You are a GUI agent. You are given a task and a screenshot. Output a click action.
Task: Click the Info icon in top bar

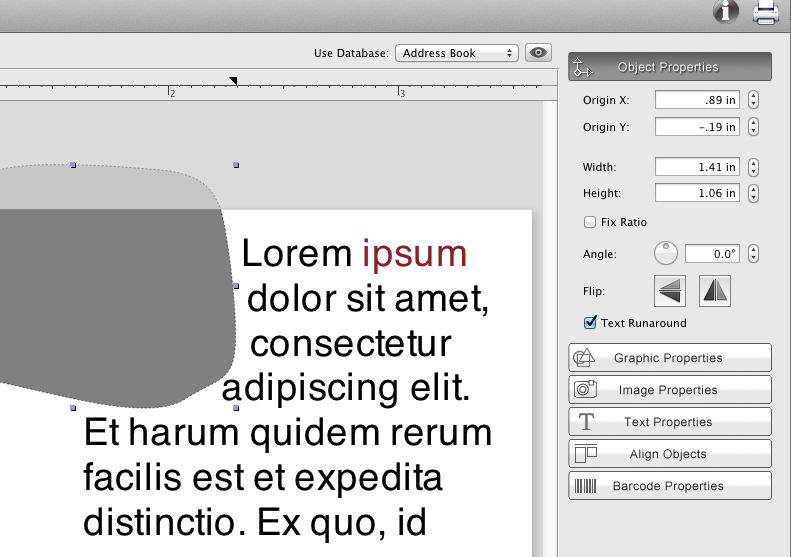[x=726, y=12]
